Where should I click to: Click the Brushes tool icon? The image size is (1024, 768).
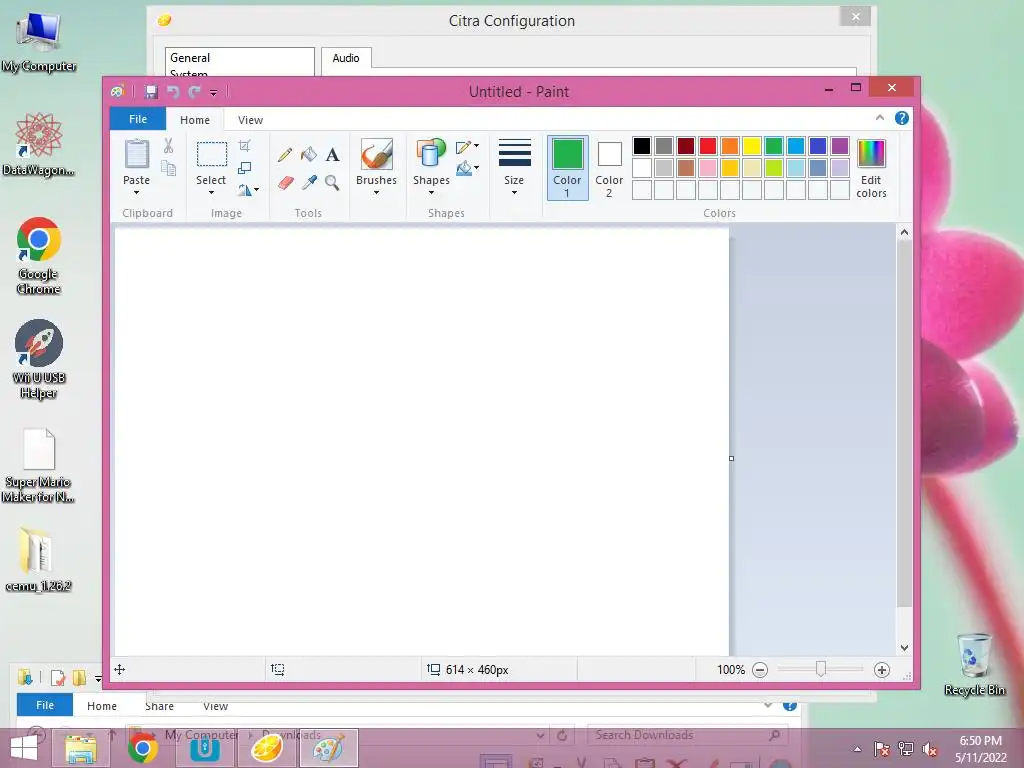[x=377, y=154]
